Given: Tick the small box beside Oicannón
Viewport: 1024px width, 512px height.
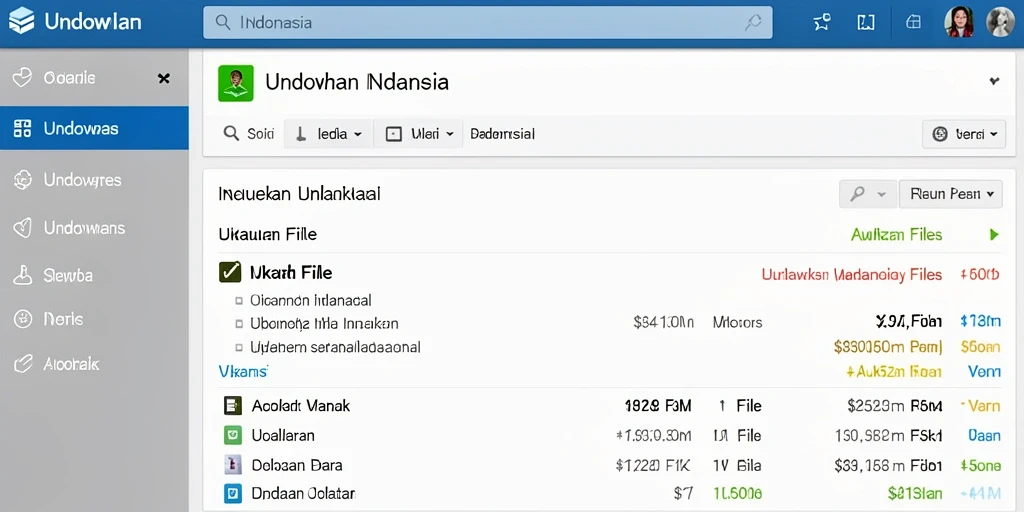Looking at the screenshot, I should point(238,301).
